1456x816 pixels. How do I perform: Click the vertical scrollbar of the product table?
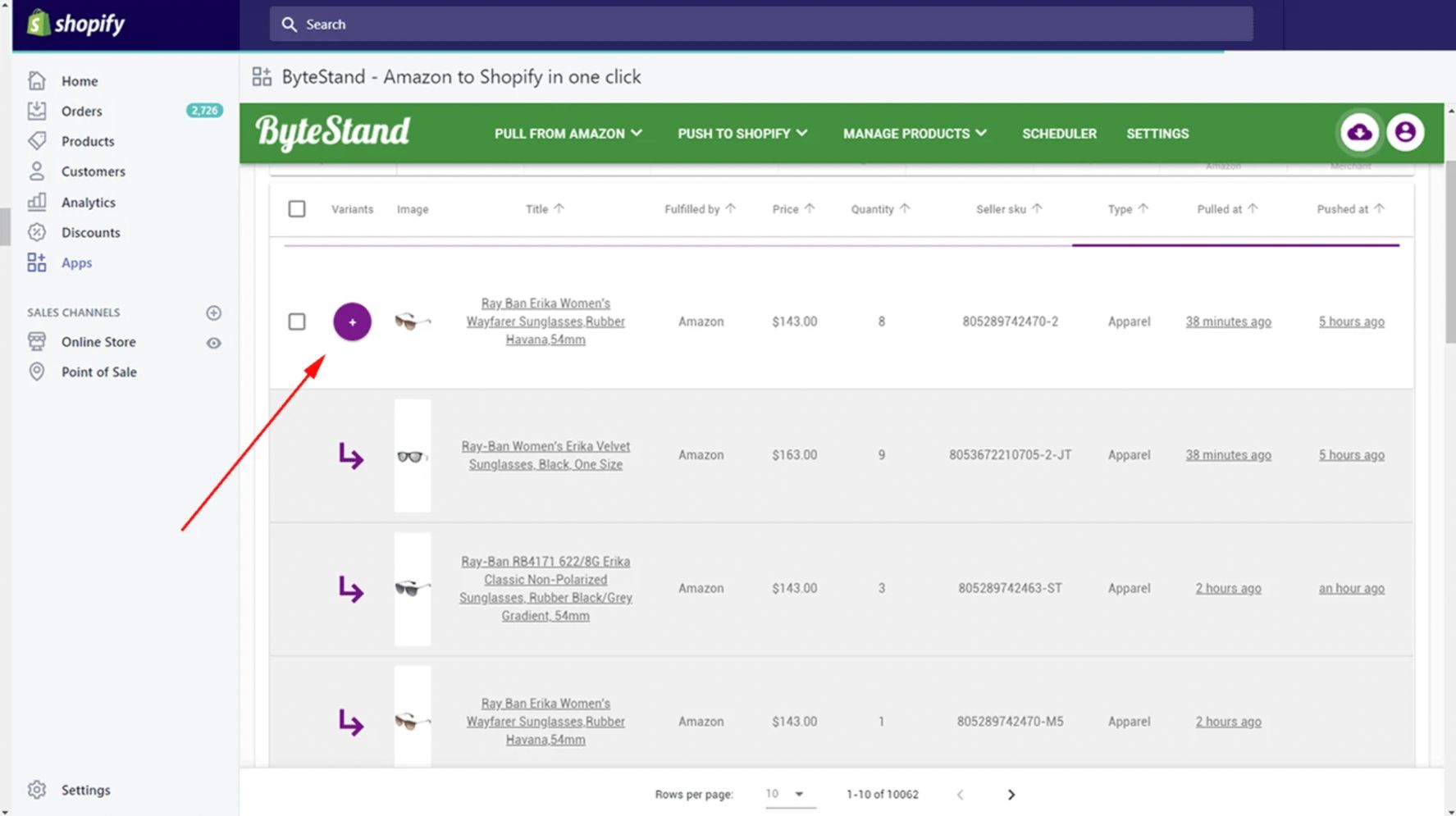1449,250
